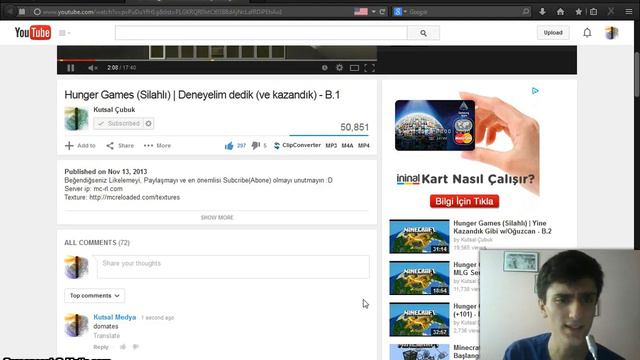
Task: Enter fullscreen mode
Action: 369,68
